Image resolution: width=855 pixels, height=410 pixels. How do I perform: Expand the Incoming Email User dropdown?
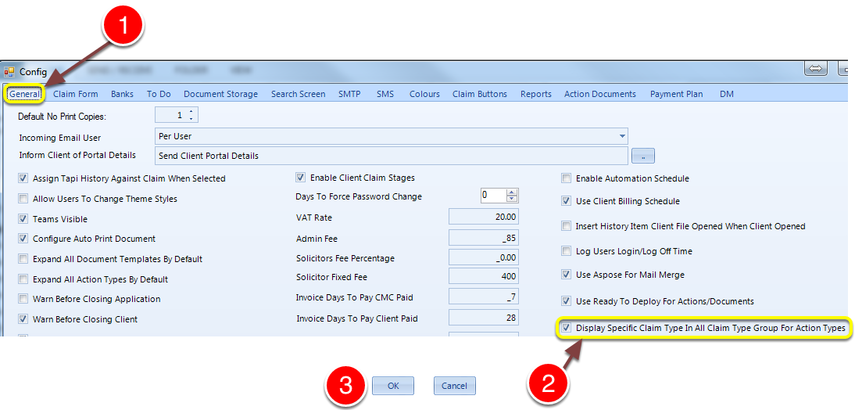[622, 136]
